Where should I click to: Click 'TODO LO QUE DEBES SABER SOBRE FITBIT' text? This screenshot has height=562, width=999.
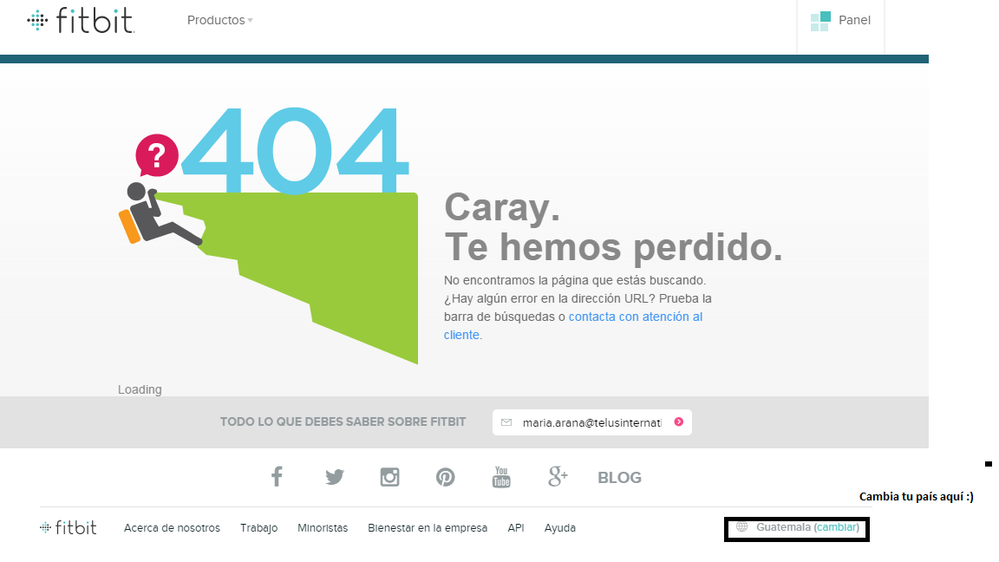tap(343, 422)
